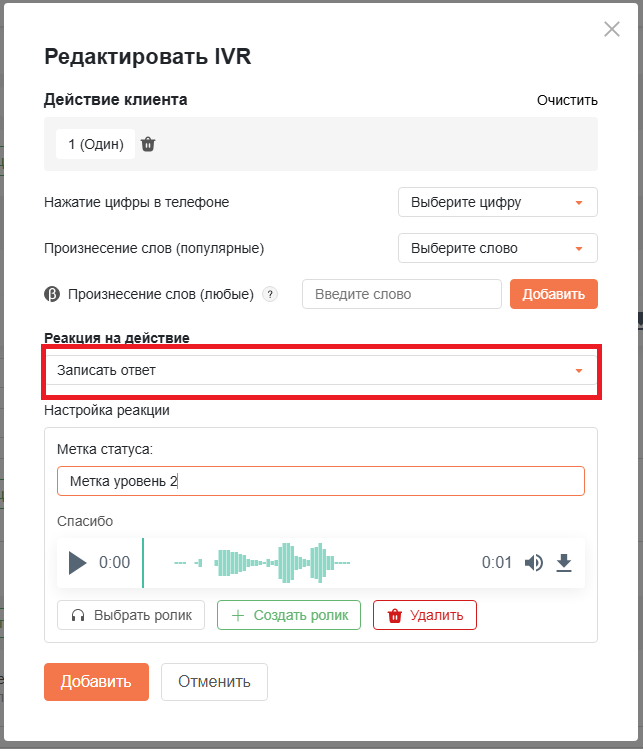This screenshot has width=643, height=749.
Task: Expand the "Записать ответ" reaction dropdown
Action: [x=321, y=370]
